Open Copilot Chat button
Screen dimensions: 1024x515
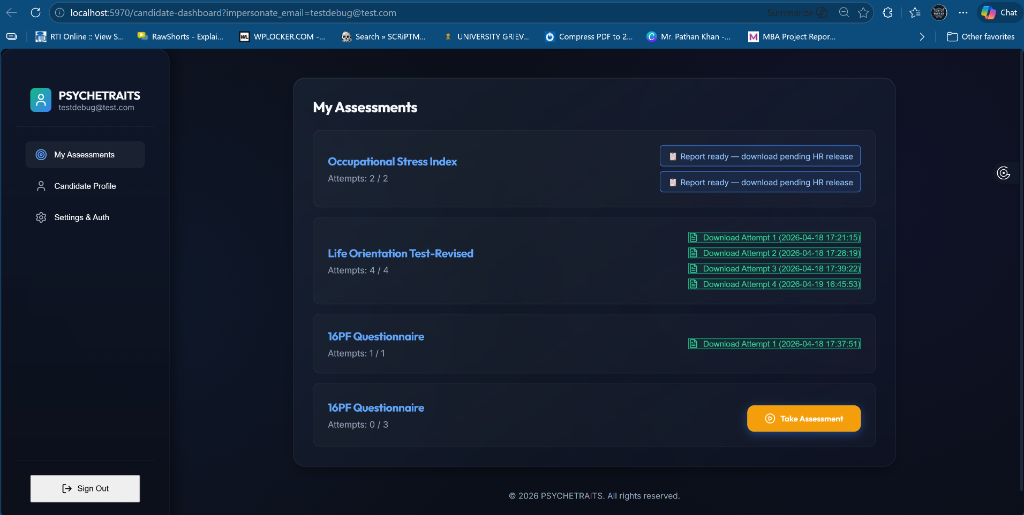pos(999,12)
